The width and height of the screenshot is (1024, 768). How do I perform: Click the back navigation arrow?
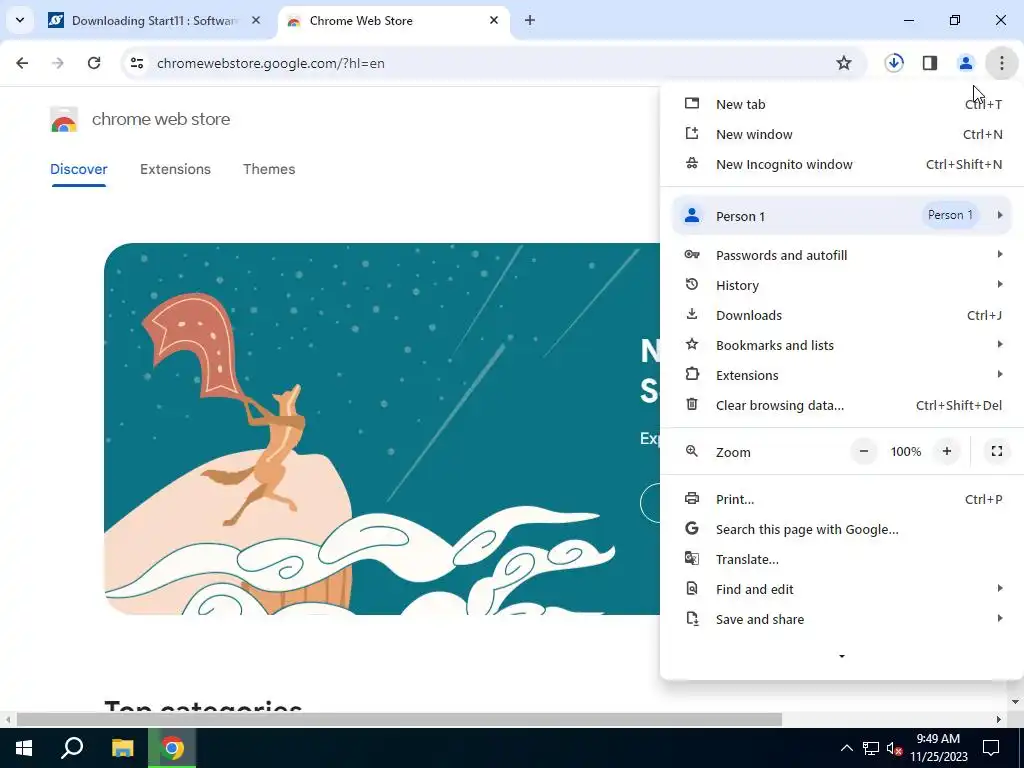(x=22, y=63)
